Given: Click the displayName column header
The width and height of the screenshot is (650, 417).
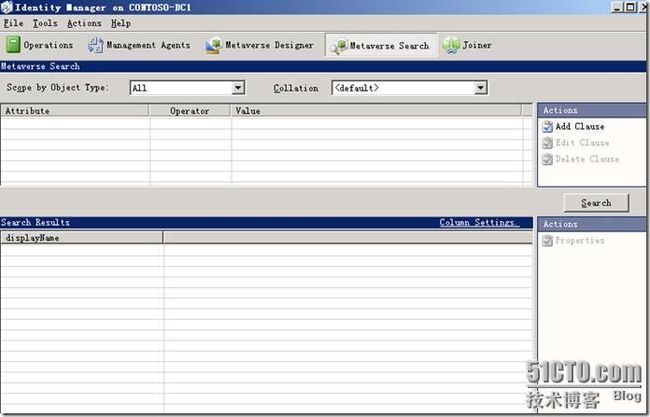Looking at the screenshot, I should [82, 238].
